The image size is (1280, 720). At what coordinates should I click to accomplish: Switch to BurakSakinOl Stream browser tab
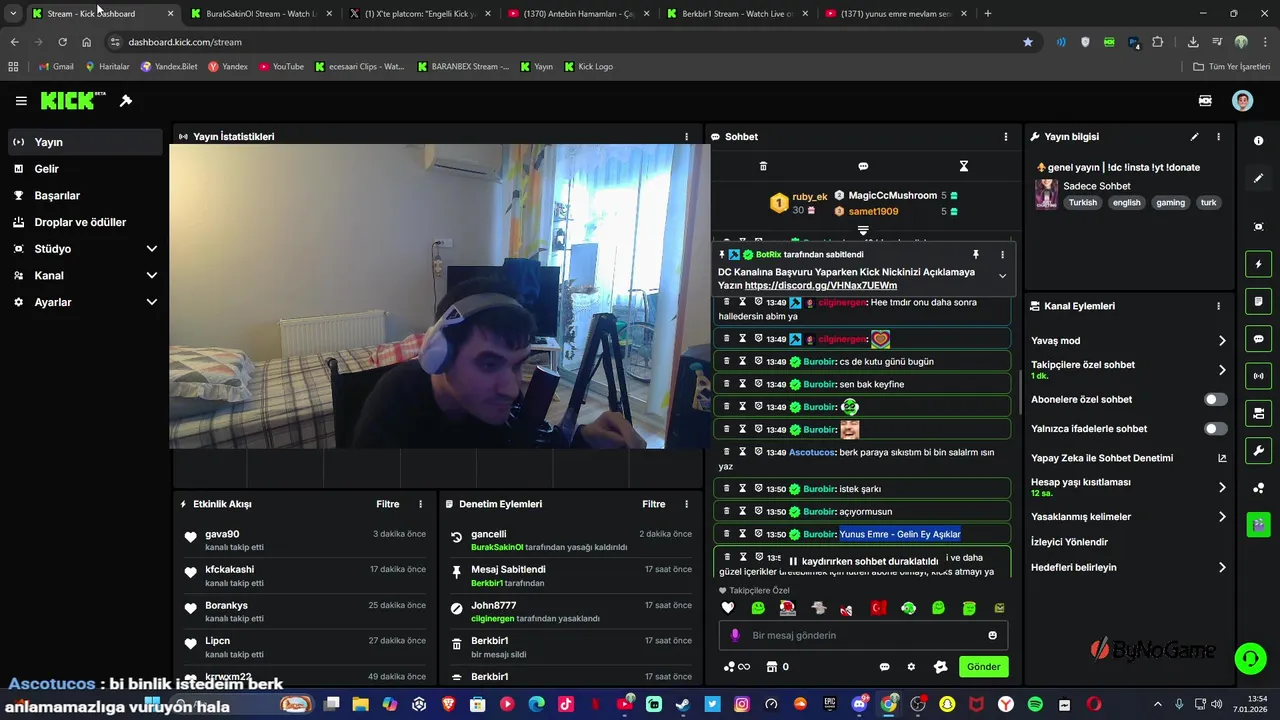[x=260, y=14]
